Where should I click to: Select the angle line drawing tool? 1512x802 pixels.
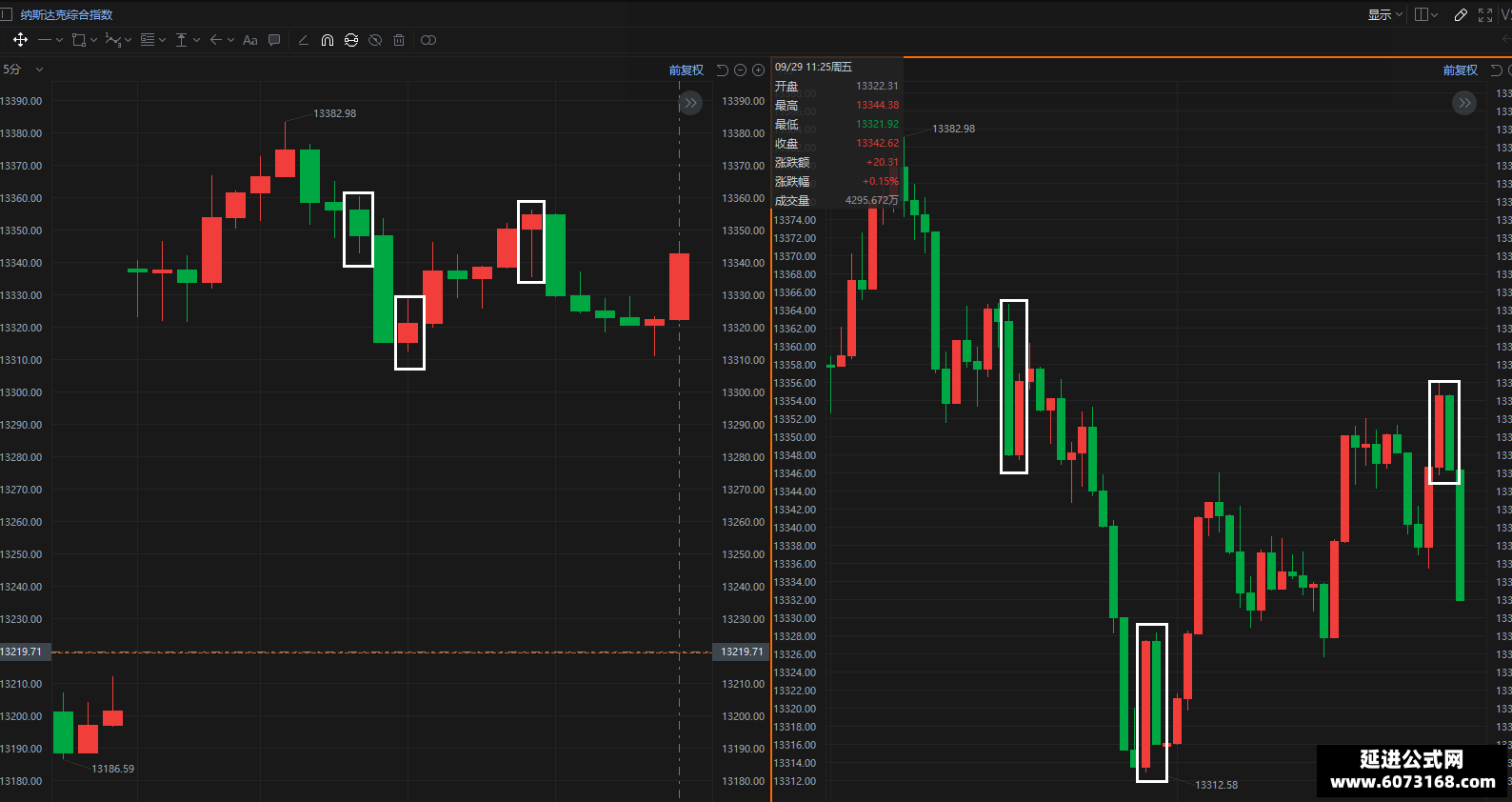[303, 40]
